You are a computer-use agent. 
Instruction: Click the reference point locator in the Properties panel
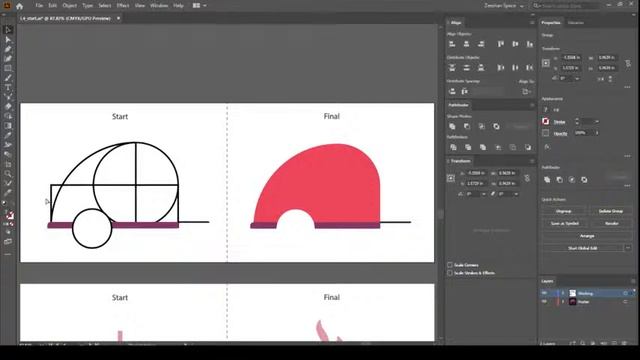click(546, 63)
